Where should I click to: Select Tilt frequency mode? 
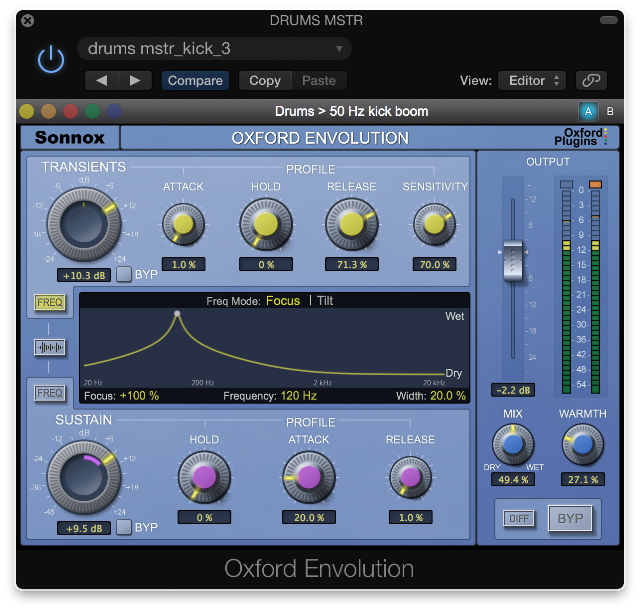tap(325, 301)
